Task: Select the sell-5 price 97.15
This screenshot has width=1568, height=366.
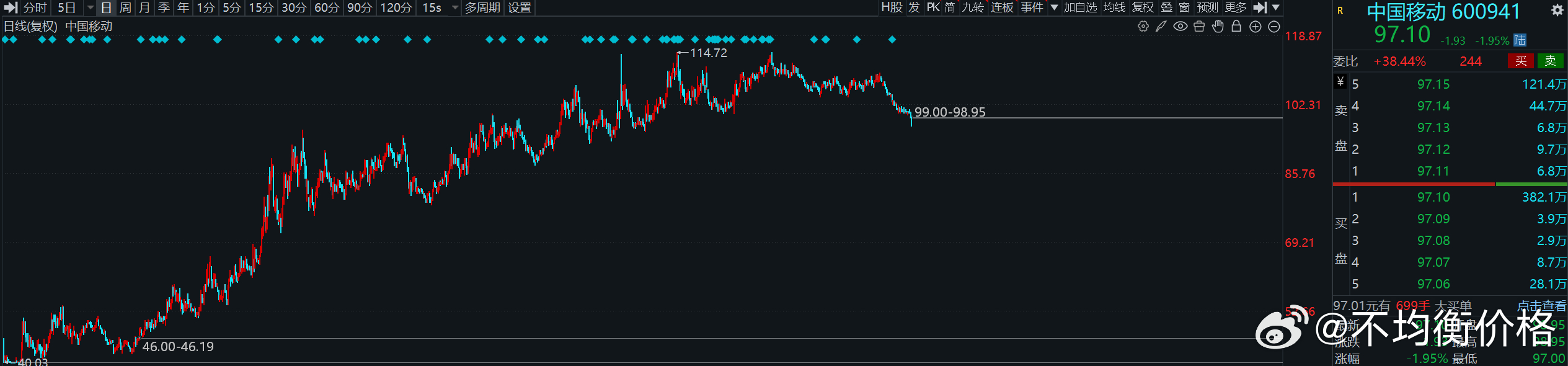Action: 1433,84
